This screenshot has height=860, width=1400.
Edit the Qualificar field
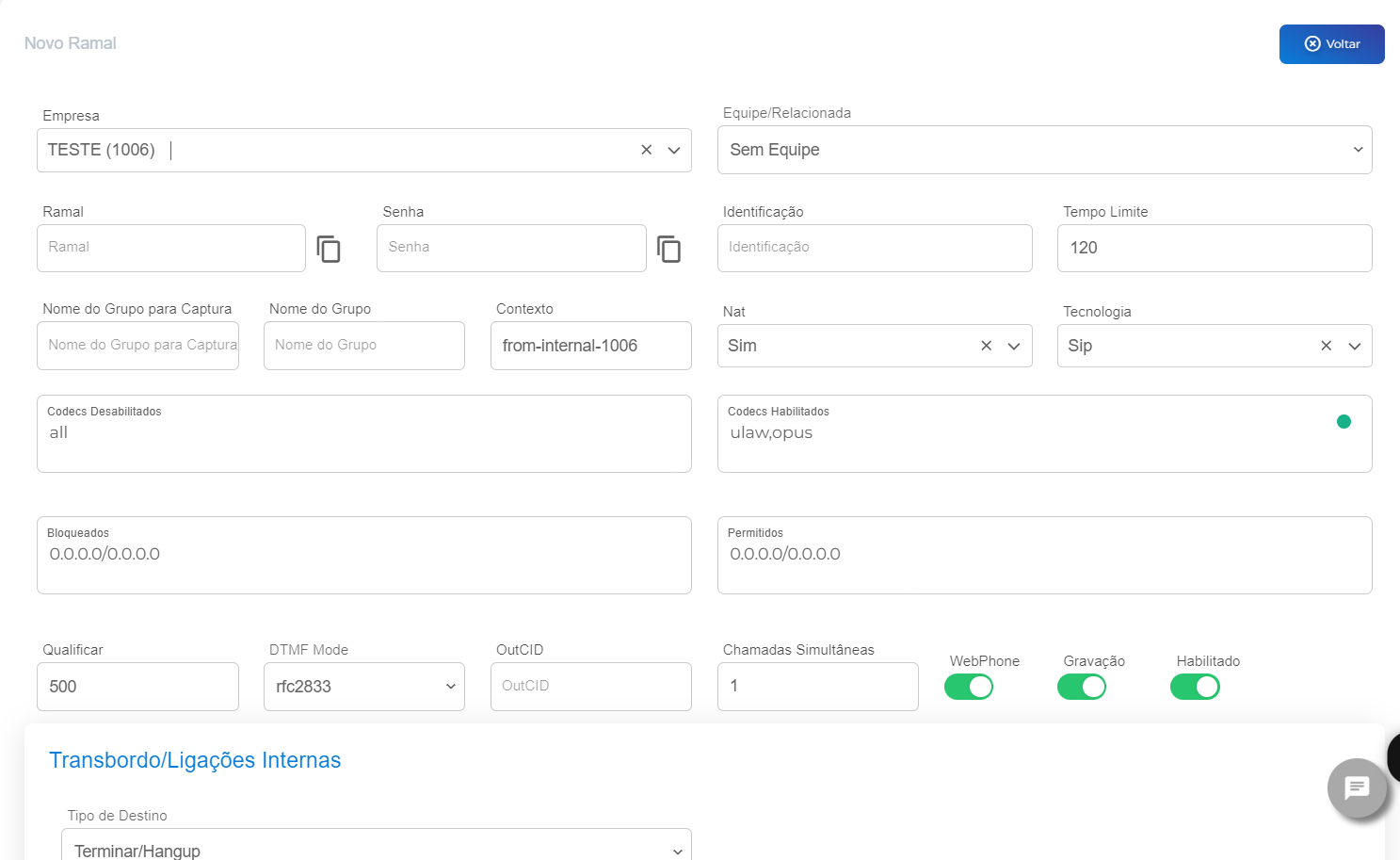point(137,687)
